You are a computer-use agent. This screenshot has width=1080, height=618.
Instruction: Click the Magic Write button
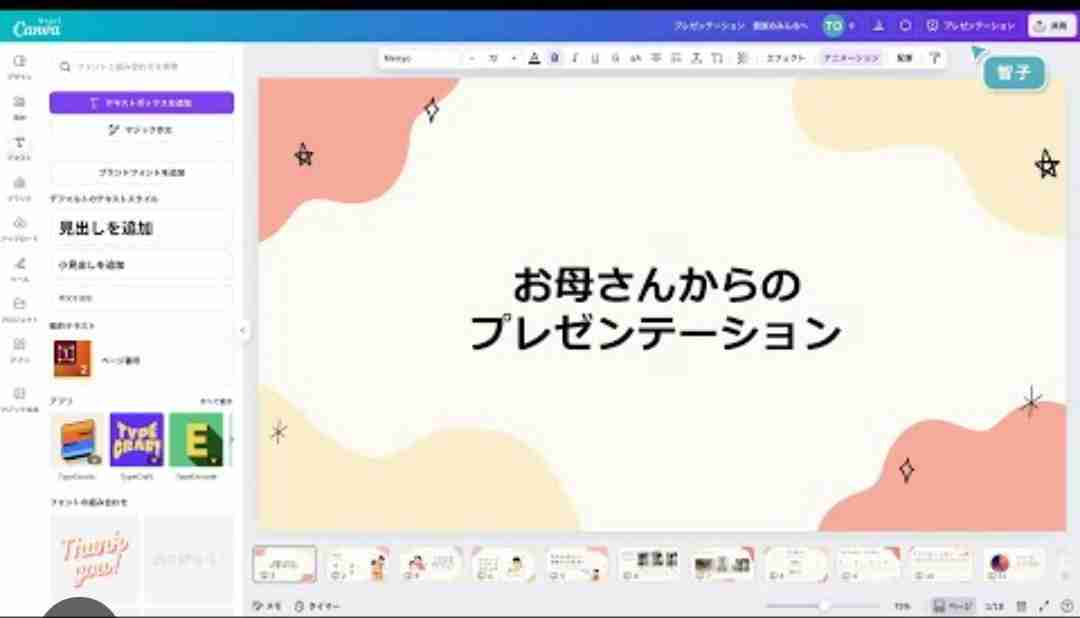coord(141,130)
